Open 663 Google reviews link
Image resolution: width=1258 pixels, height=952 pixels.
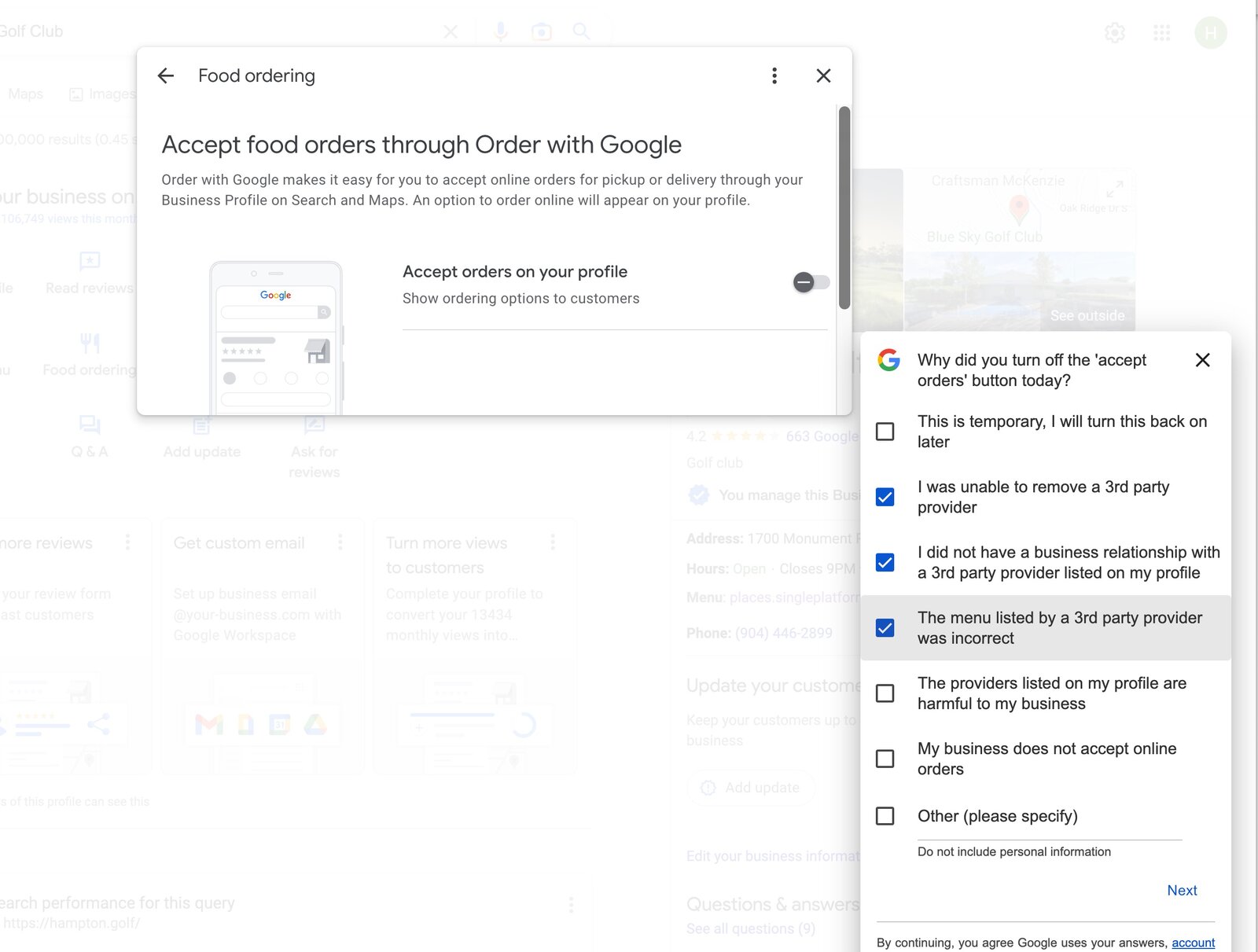pos(822,436)
